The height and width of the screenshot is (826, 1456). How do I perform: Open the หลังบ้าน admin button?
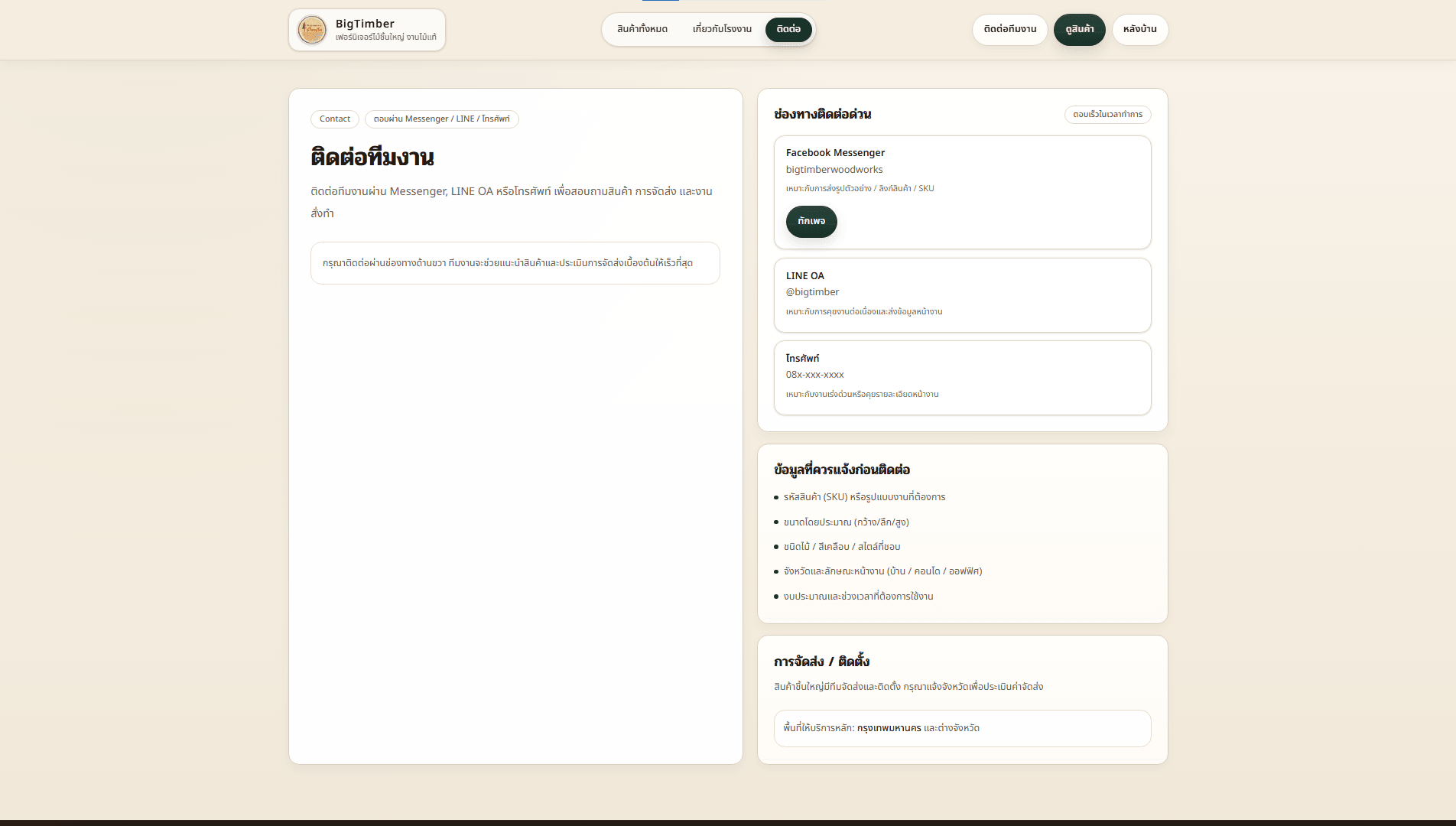tap(1139, 29)
